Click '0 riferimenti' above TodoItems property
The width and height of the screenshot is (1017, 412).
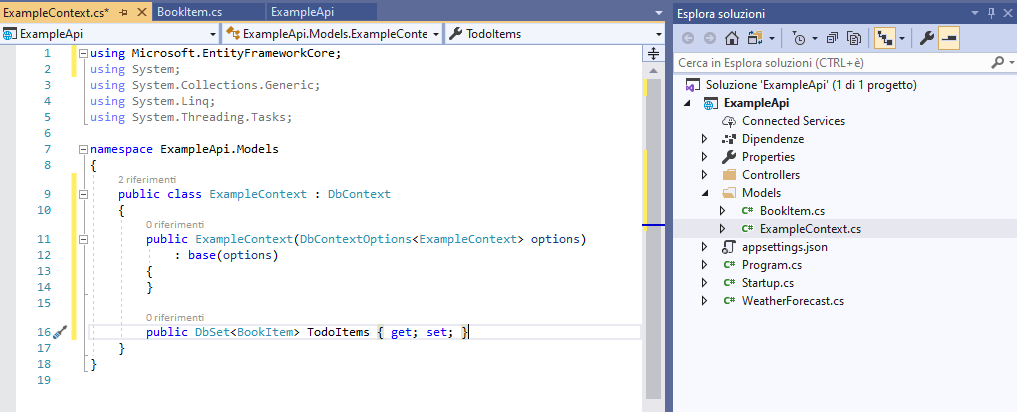[x=174, y=318]
